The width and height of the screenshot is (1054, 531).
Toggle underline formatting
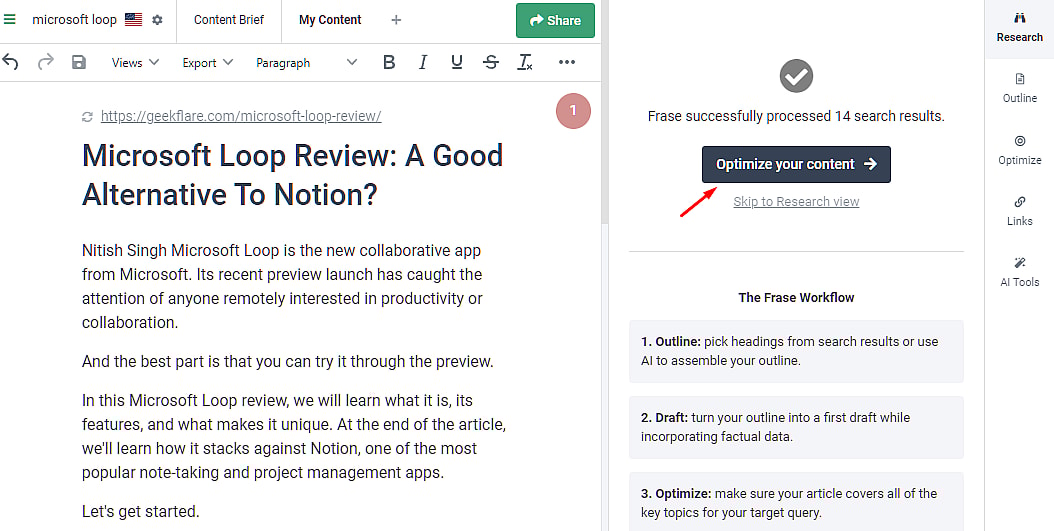click(x=457, y=63)
